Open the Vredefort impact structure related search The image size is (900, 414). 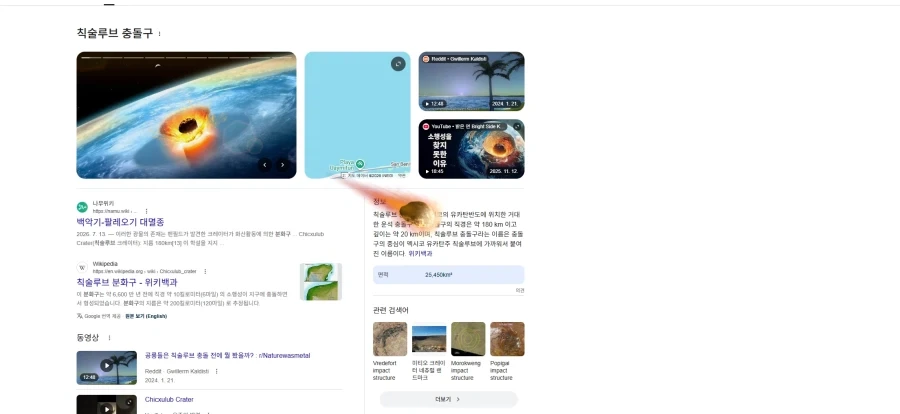pos(390,351)
